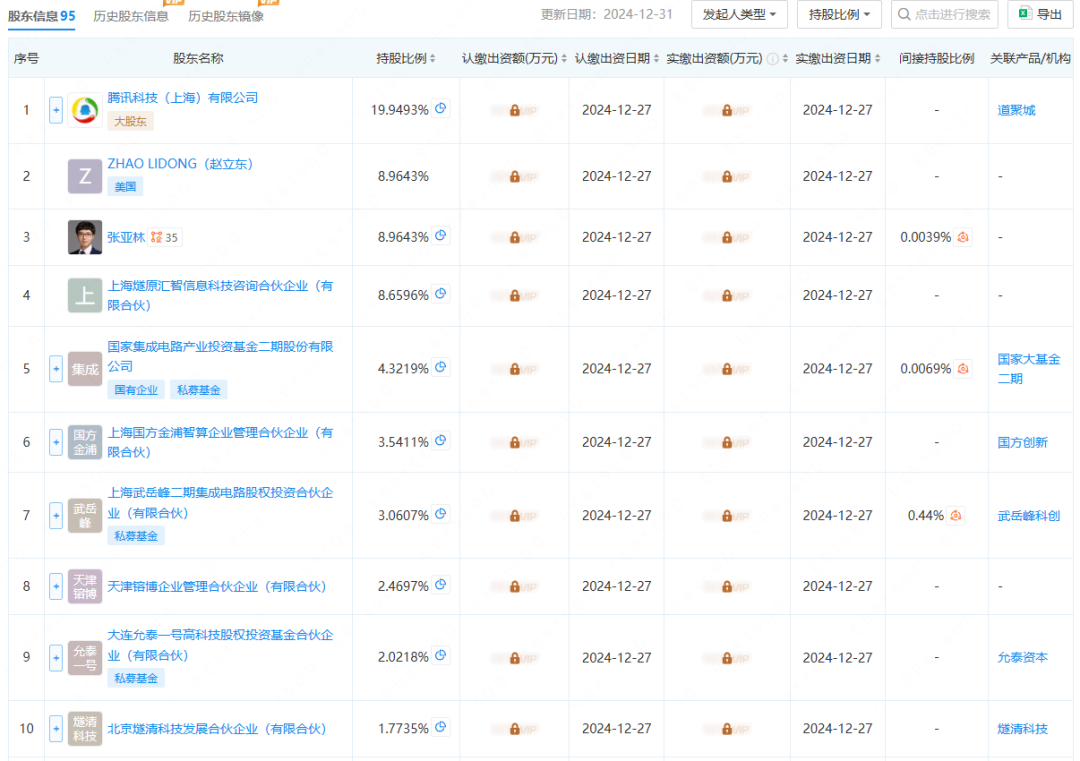Viewport: 1080px width, 761px height.
Task: Open the shareholding history icon beside 19.9493%
Action: pos(441,109)
